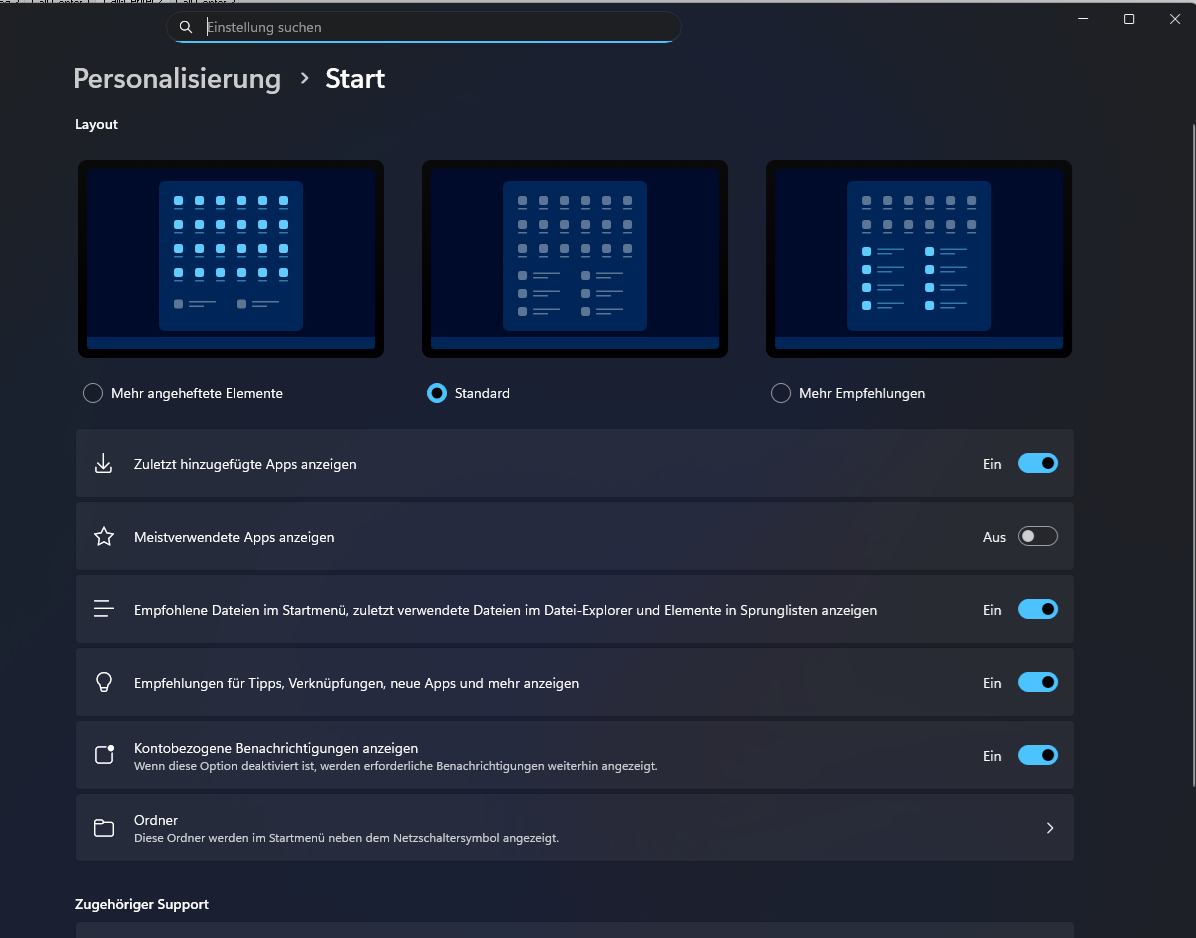Click the lightbulb icon for tips recommendations

104,683
